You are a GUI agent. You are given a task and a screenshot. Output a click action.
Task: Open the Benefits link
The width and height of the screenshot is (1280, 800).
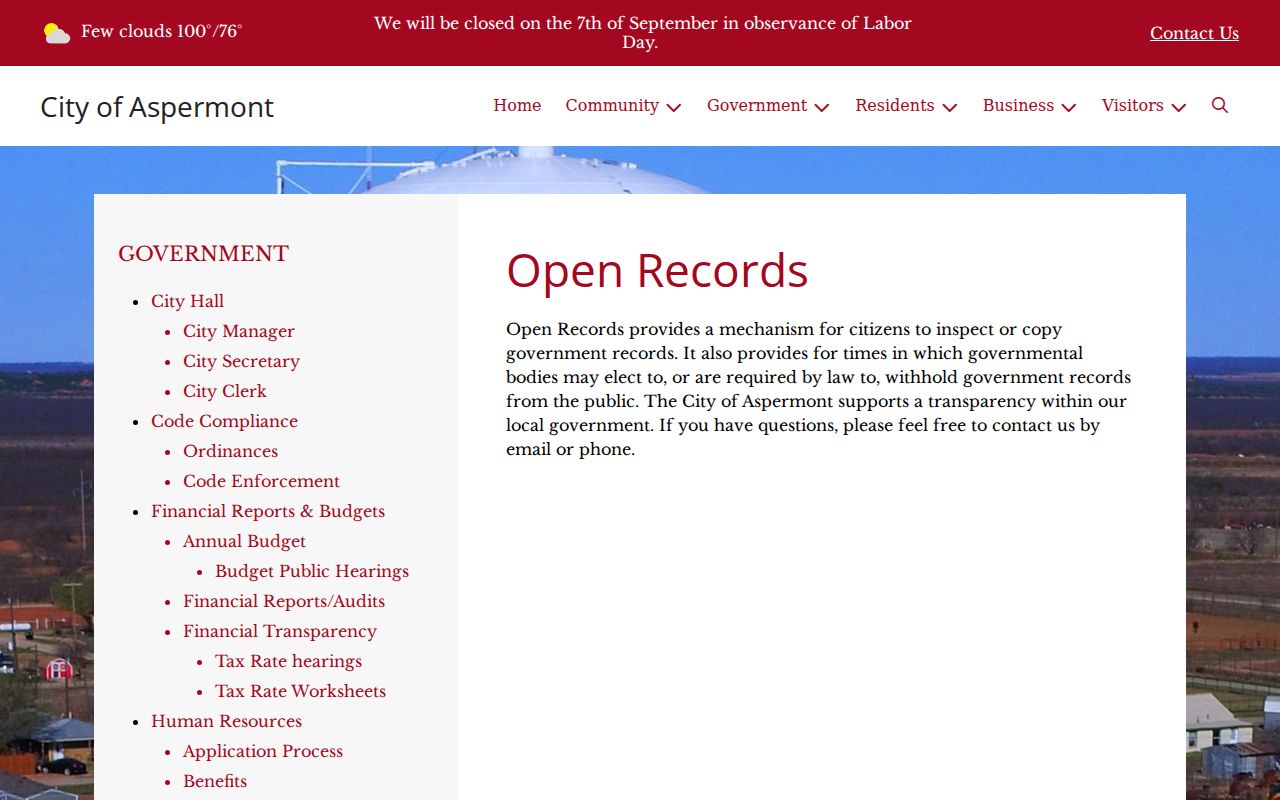(x=215, y=781)
